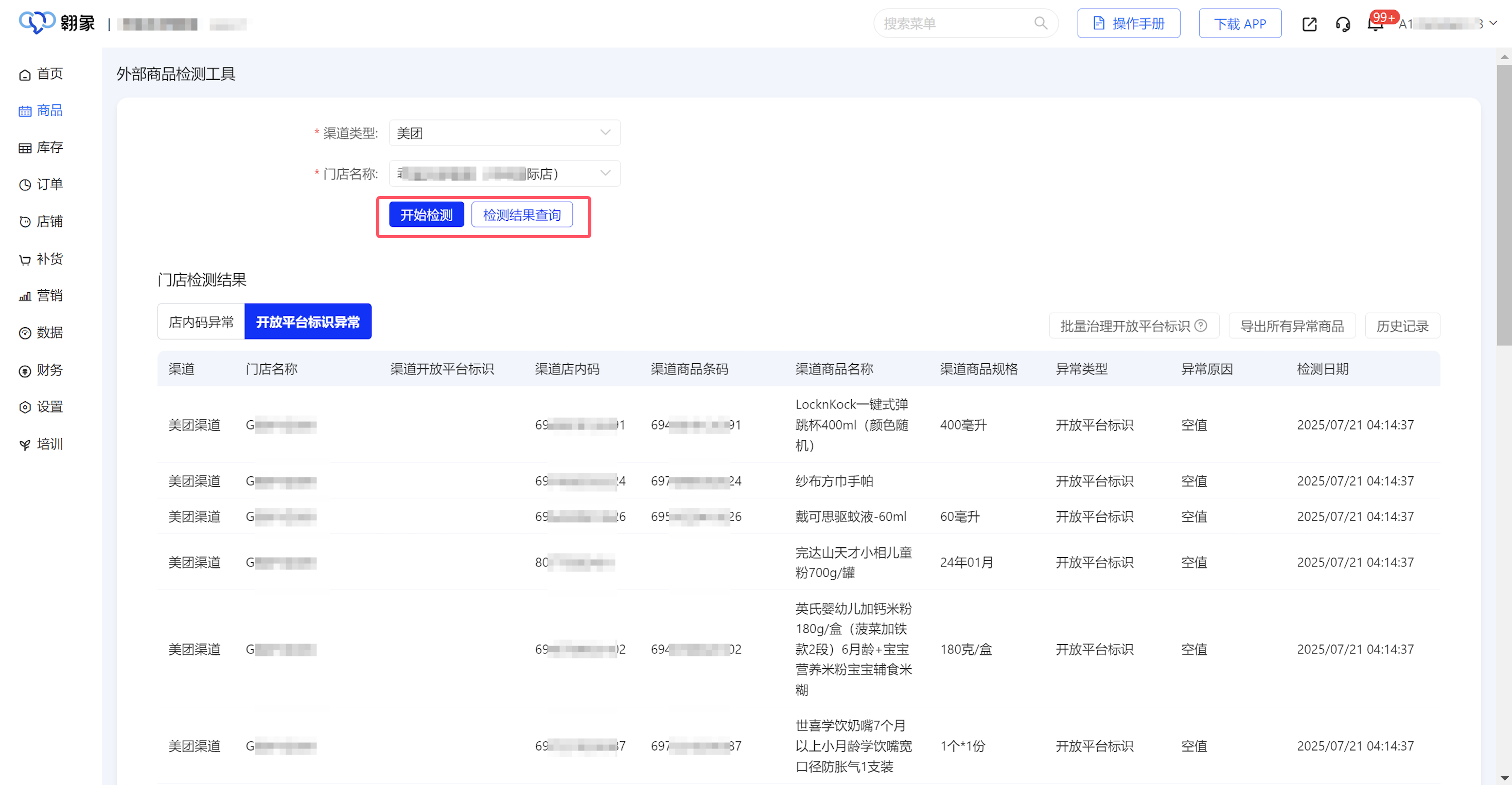Viewport: 1512px width, 785px height.
Task: Click the notification bell icon
Action: (x=1375, y=25)
